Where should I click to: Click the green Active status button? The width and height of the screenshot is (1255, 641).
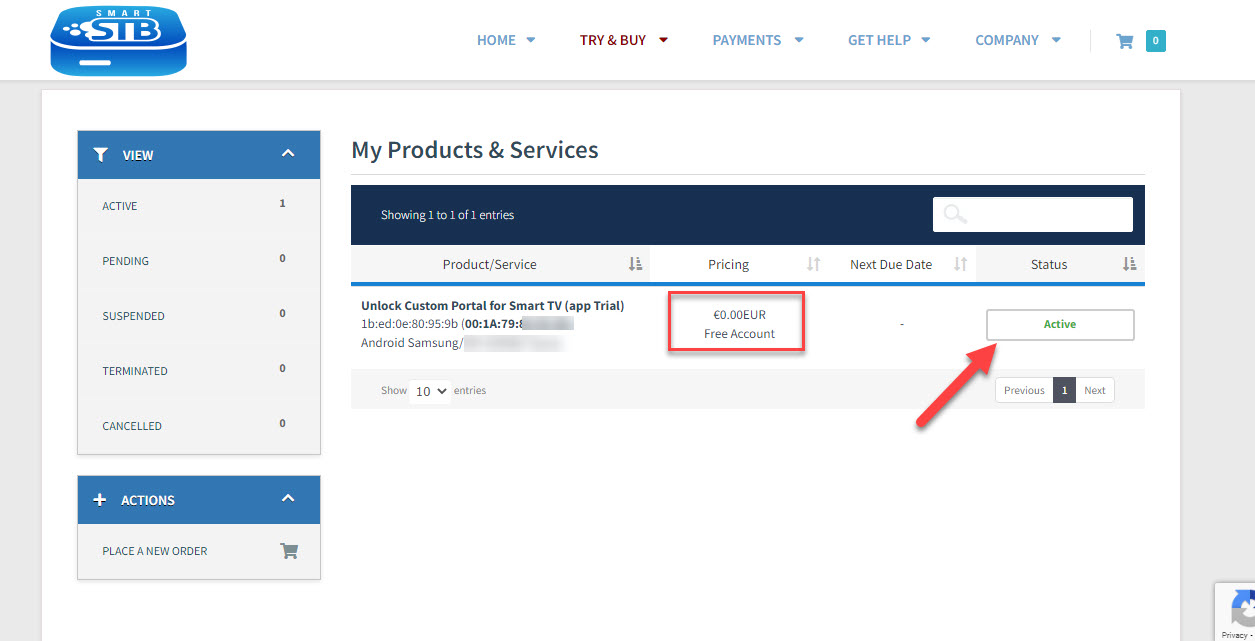1059,325
